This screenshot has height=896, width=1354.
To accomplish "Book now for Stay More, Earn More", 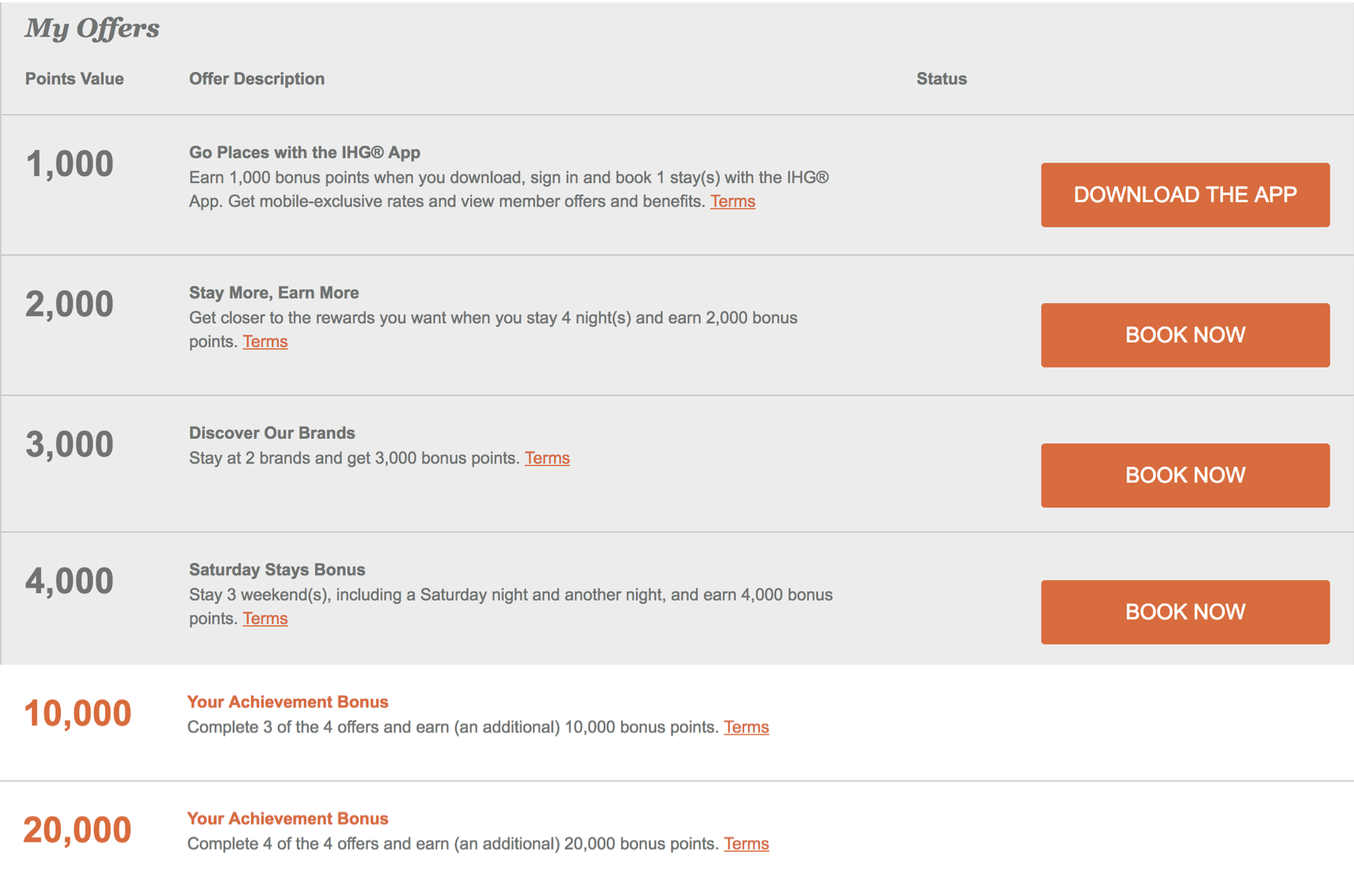I will (x=1185, y=335).
